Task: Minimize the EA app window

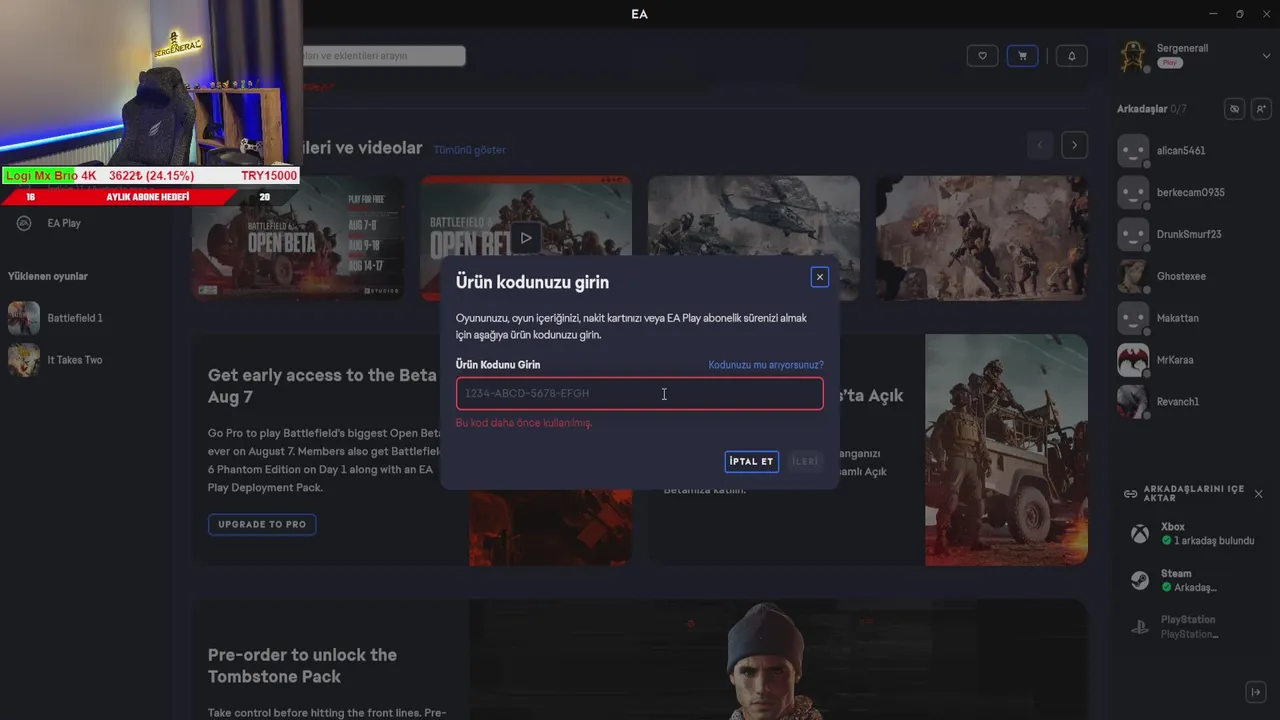Action: 1213,14
